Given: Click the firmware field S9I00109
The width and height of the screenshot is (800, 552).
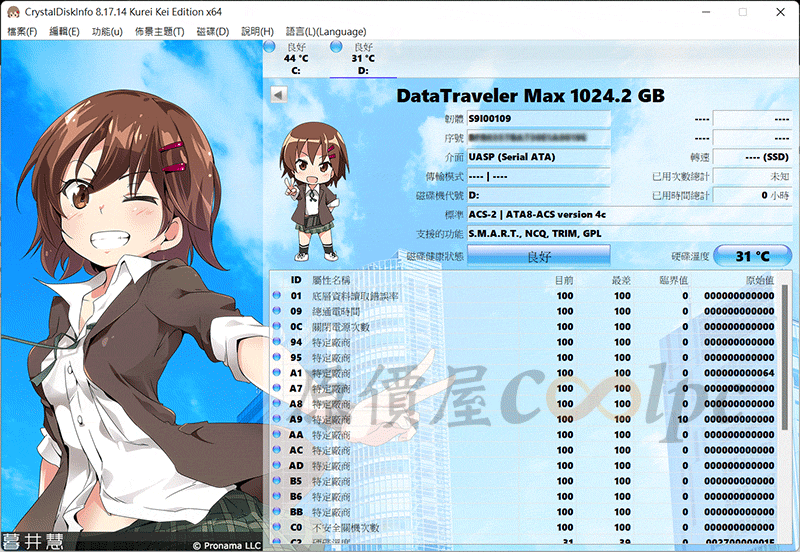Looking at the screenshot, I should (x=539, y=119).
